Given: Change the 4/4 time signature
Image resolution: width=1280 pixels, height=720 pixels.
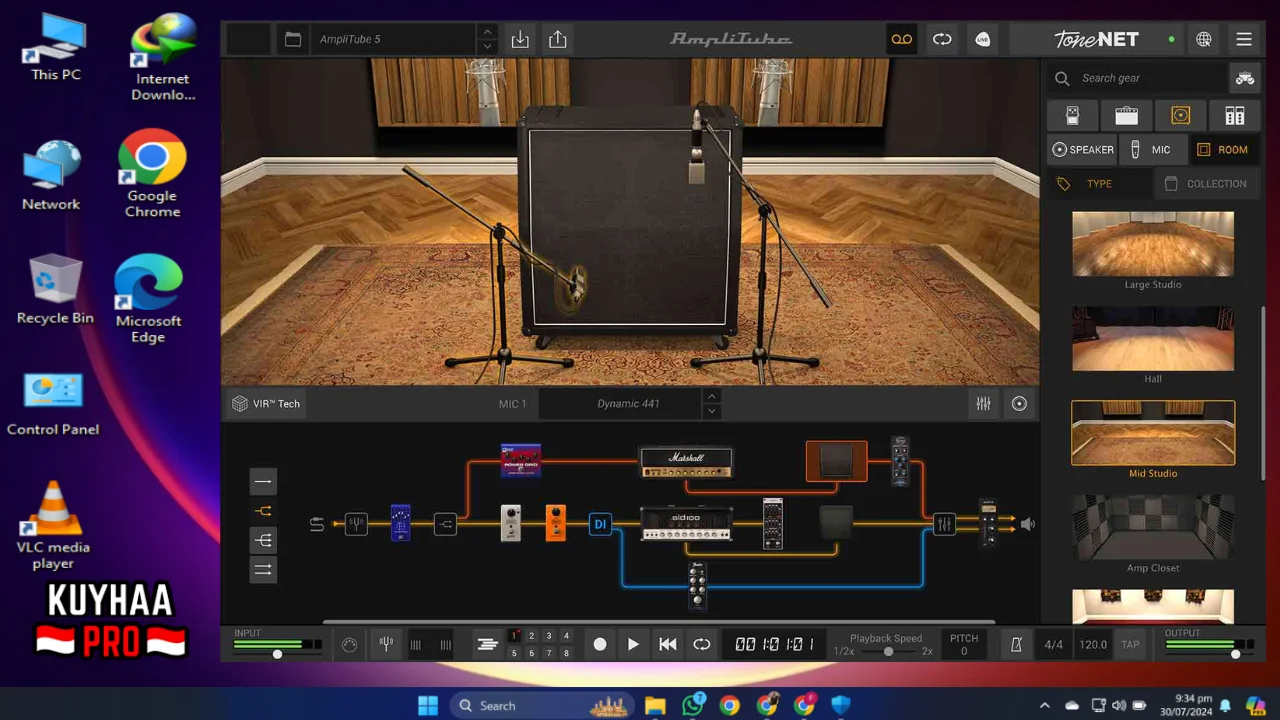Looking at the screenshot, I should click(x=1054, y=645).
